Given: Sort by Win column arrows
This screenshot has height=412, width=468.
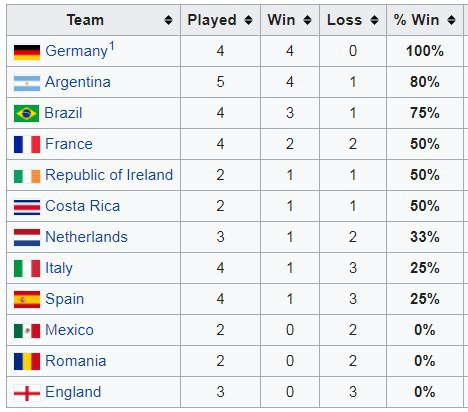Looking at the screenshot, I should 307,20.
